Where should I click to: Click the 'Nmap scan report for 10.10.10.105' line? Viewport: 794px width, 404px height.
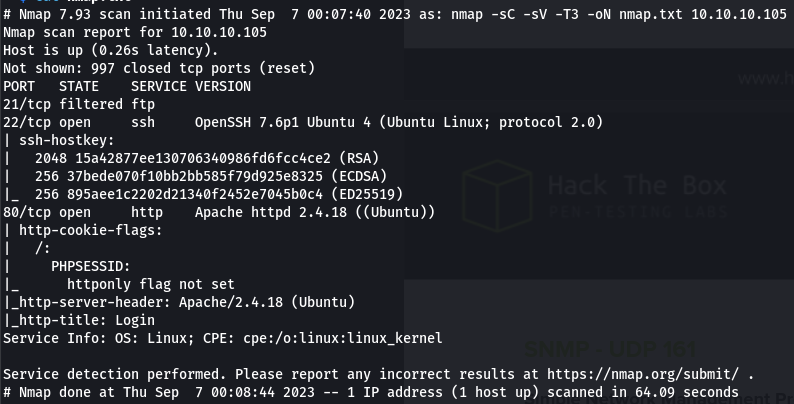(135, 32)
